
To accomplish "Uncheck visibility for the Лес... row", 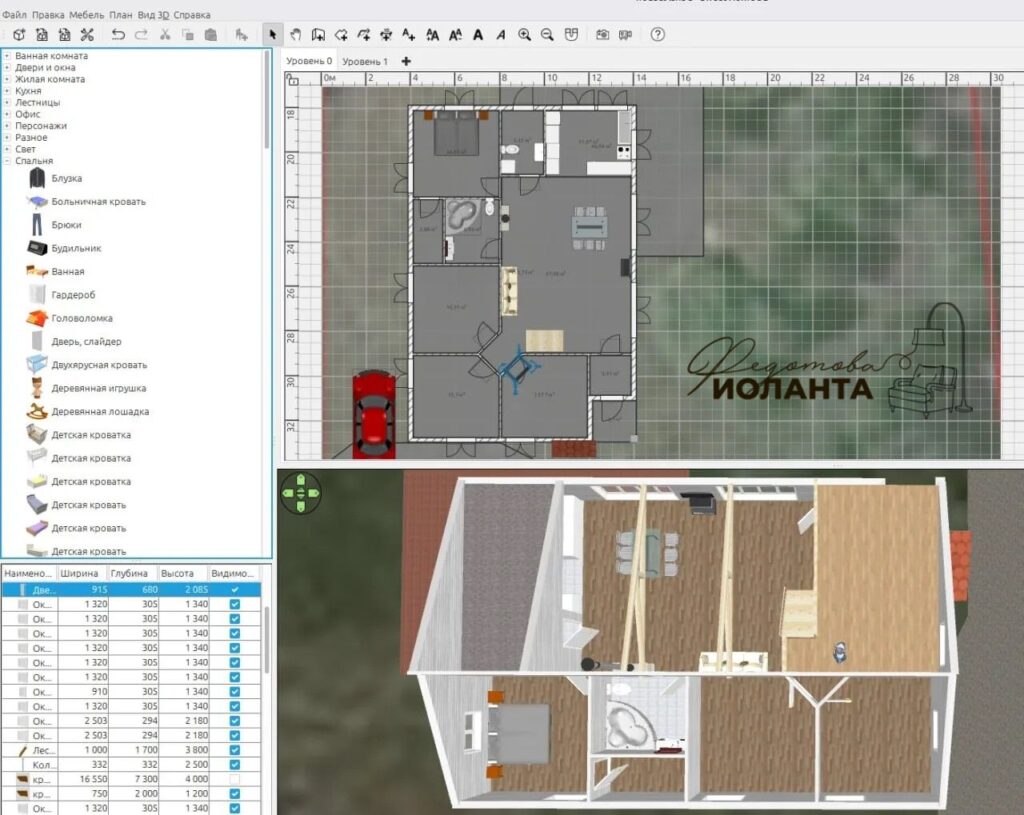I will (x=234, y=750).
